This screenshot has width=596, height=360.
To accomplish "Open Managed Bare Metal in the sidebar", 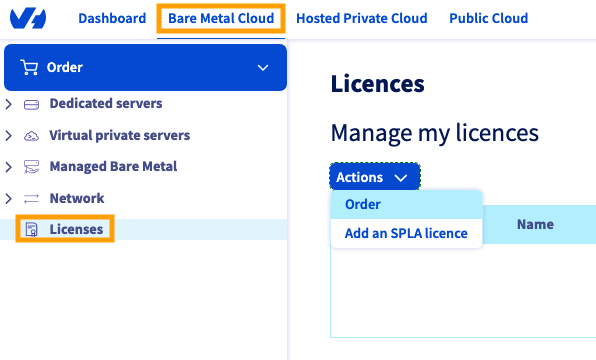I will [113, 167].
